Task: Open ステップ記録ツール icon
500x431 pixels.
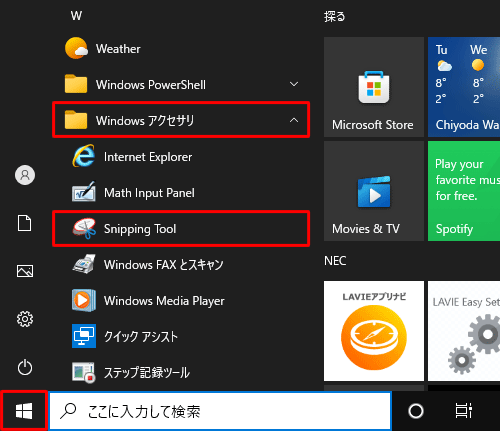Action: tap(84, 372)
